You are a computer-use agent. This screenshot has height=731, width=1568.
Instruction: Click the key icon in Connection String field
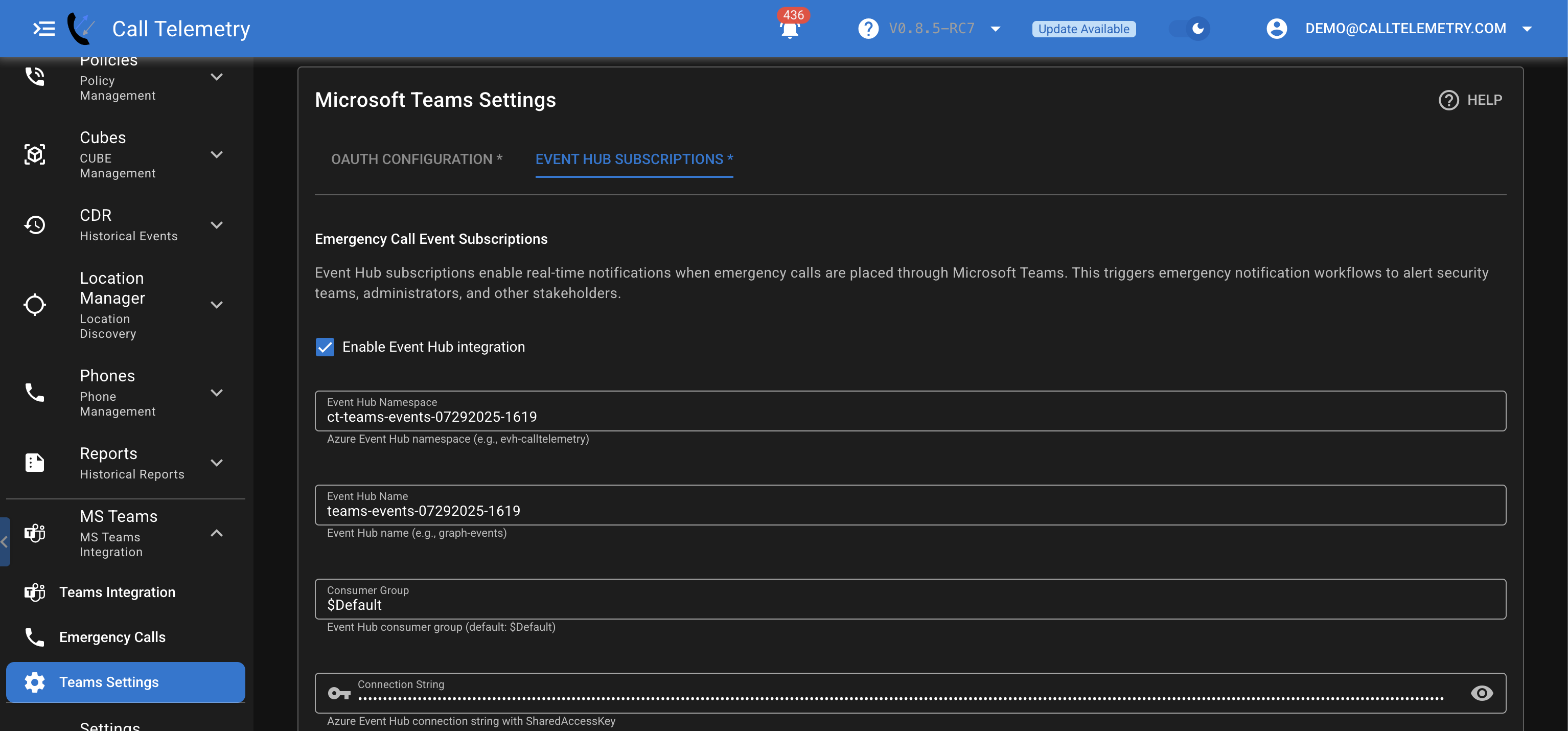pyautogui.click(x=339, y=693)
